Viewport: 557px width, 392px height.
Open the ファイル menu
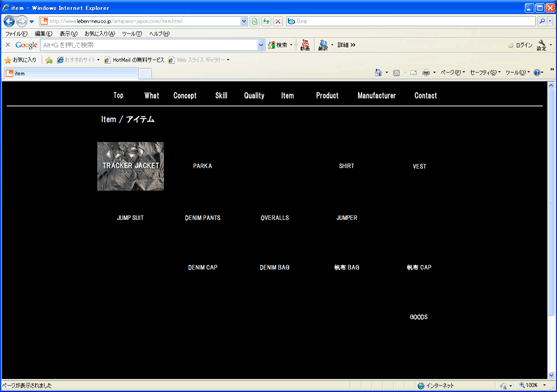click(x=16, y=34)
